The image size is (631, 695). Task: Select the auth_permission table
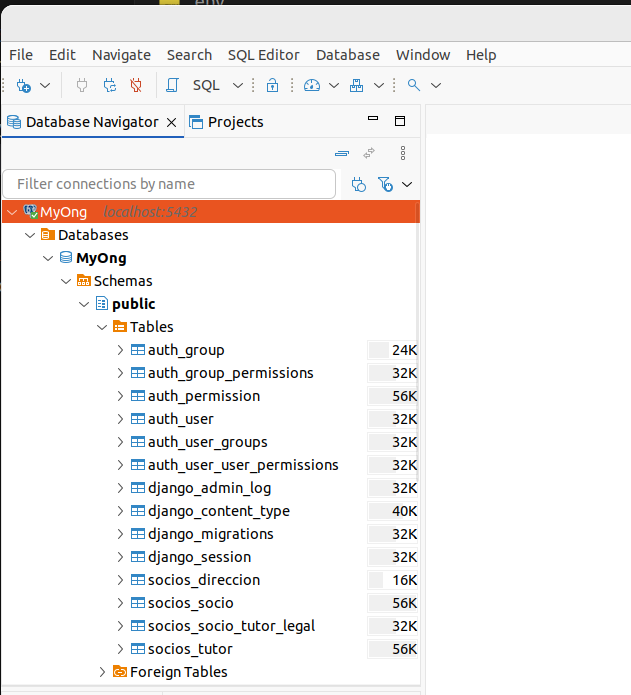(204, 396)
